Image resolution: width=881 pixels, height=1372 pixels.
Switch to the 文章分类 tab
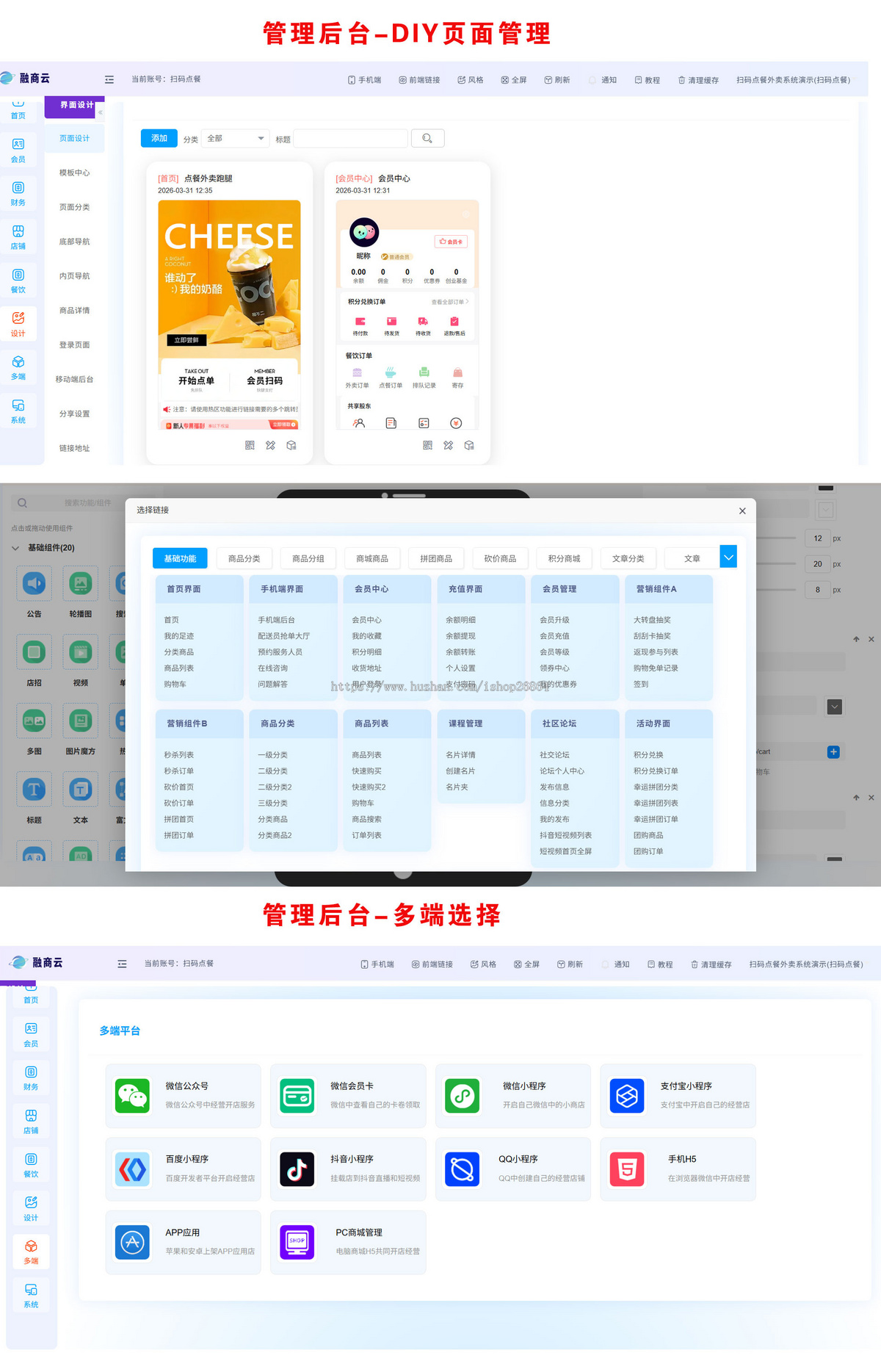628,559
